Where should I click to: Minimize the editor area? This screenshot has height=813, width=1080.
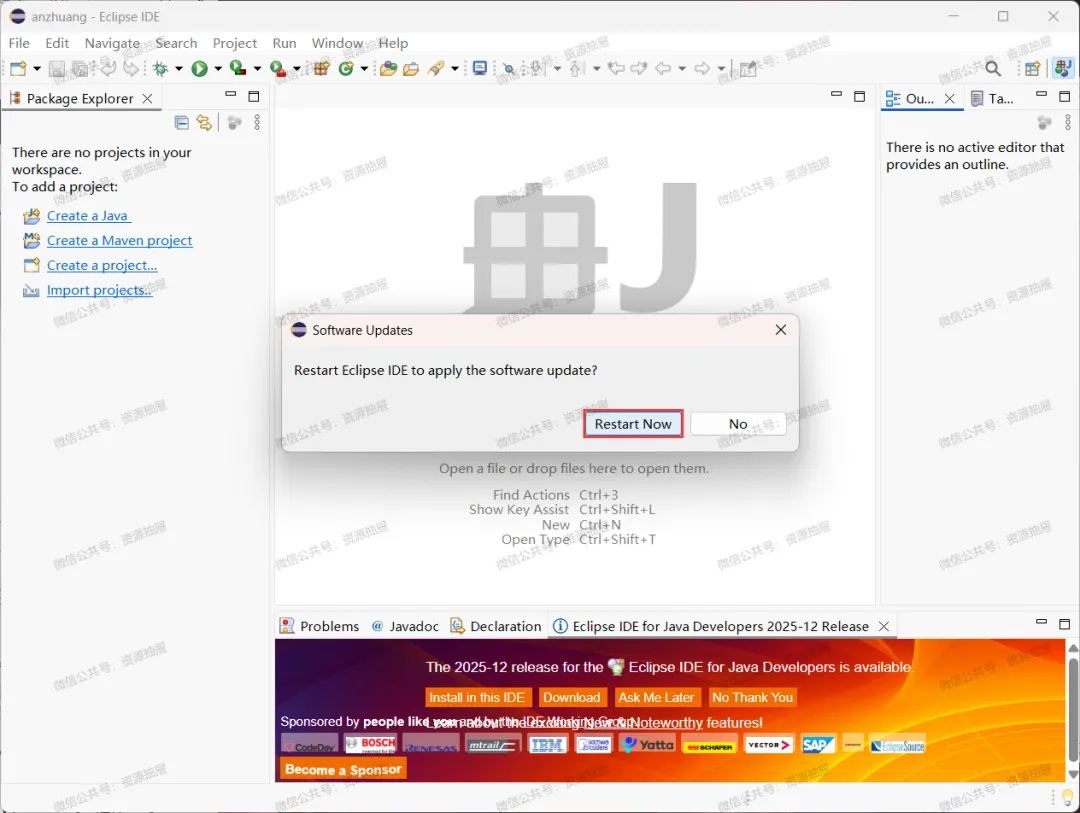[x=836, y=95]
